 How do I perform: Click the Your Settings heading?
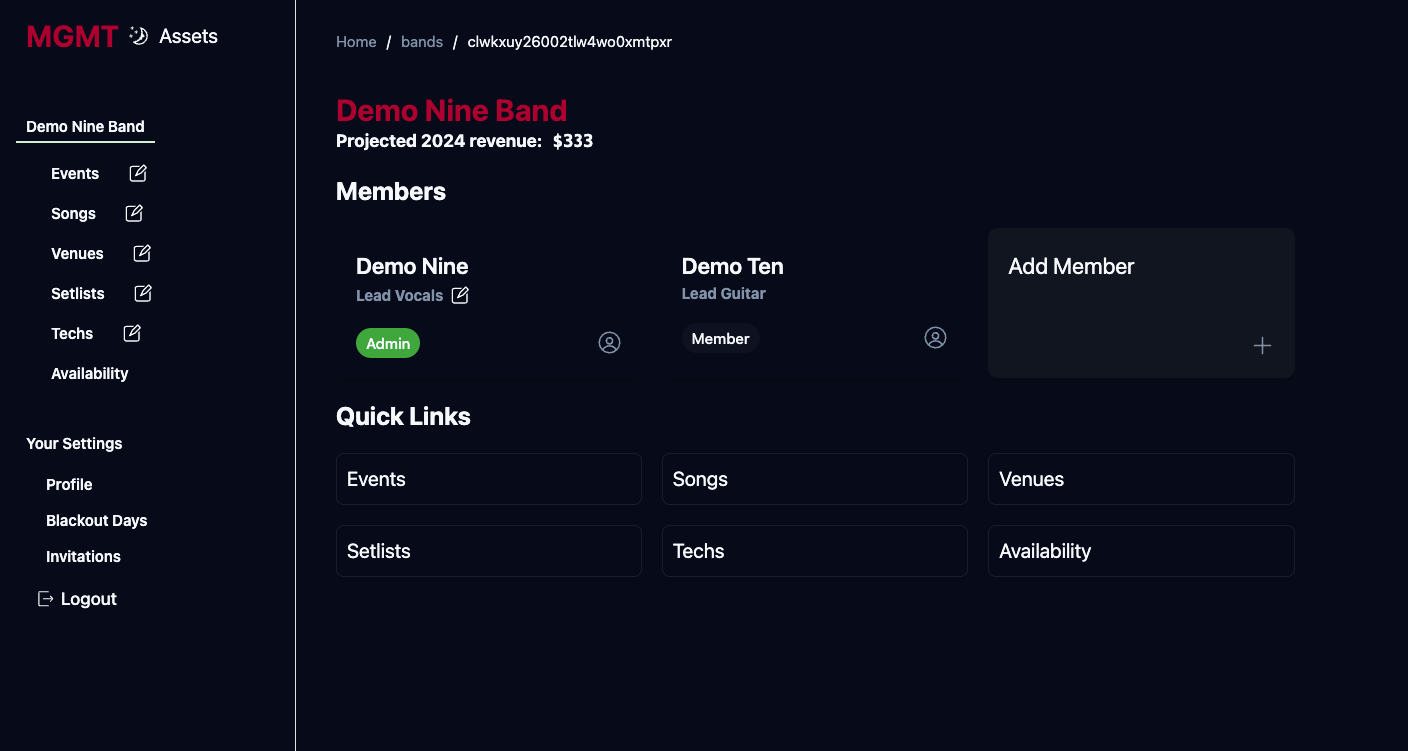tap(74, 444)
